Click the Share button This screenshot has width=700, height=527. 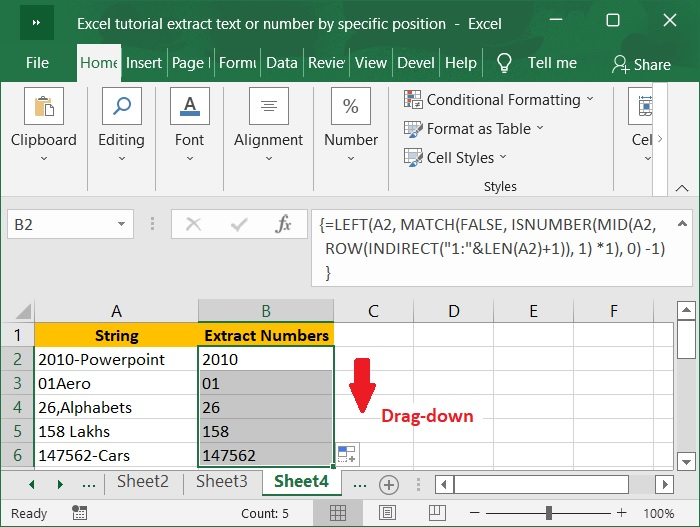coord(641,64)
